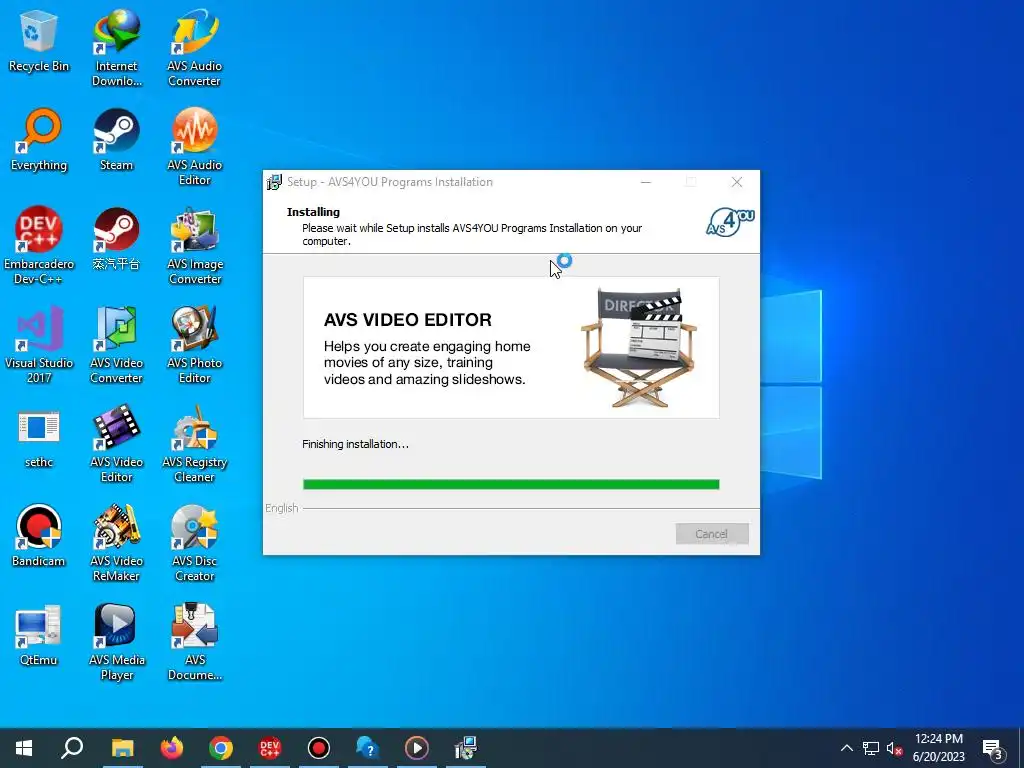Launch Firefox from the taskbar
This screenshot has height=768, width=1024.
(x=172, y=748)
